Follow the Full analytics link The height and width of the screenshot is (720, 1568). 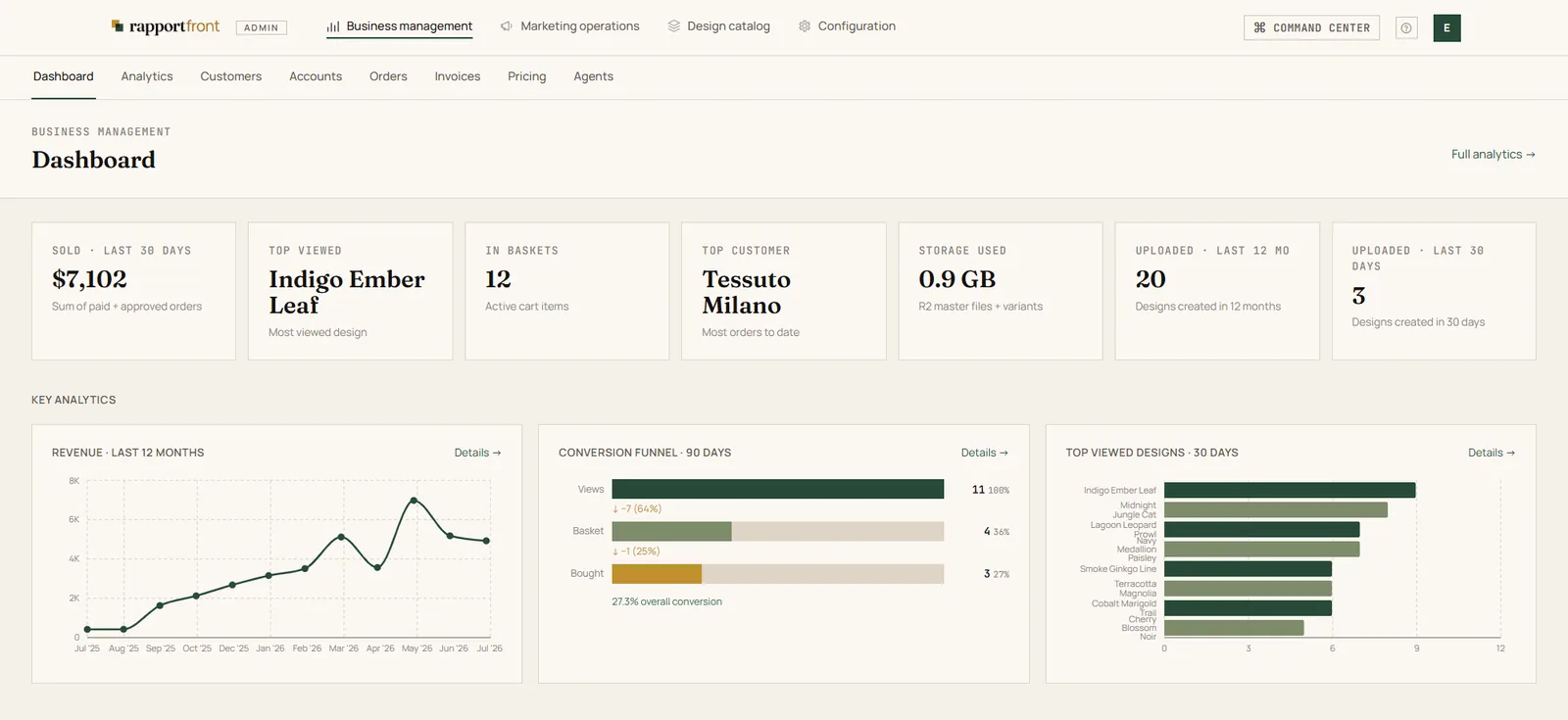click(x=1494, y=155)
